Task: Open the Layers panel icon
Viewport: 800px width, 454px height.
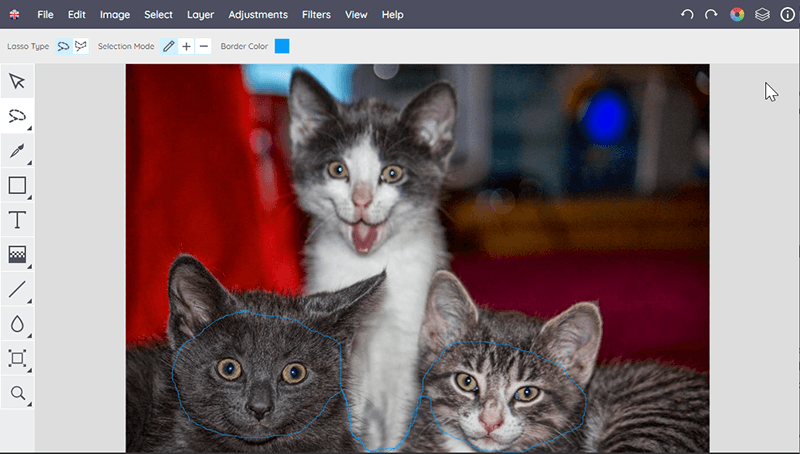Action: pyautogui.click(x=762, y=15)
